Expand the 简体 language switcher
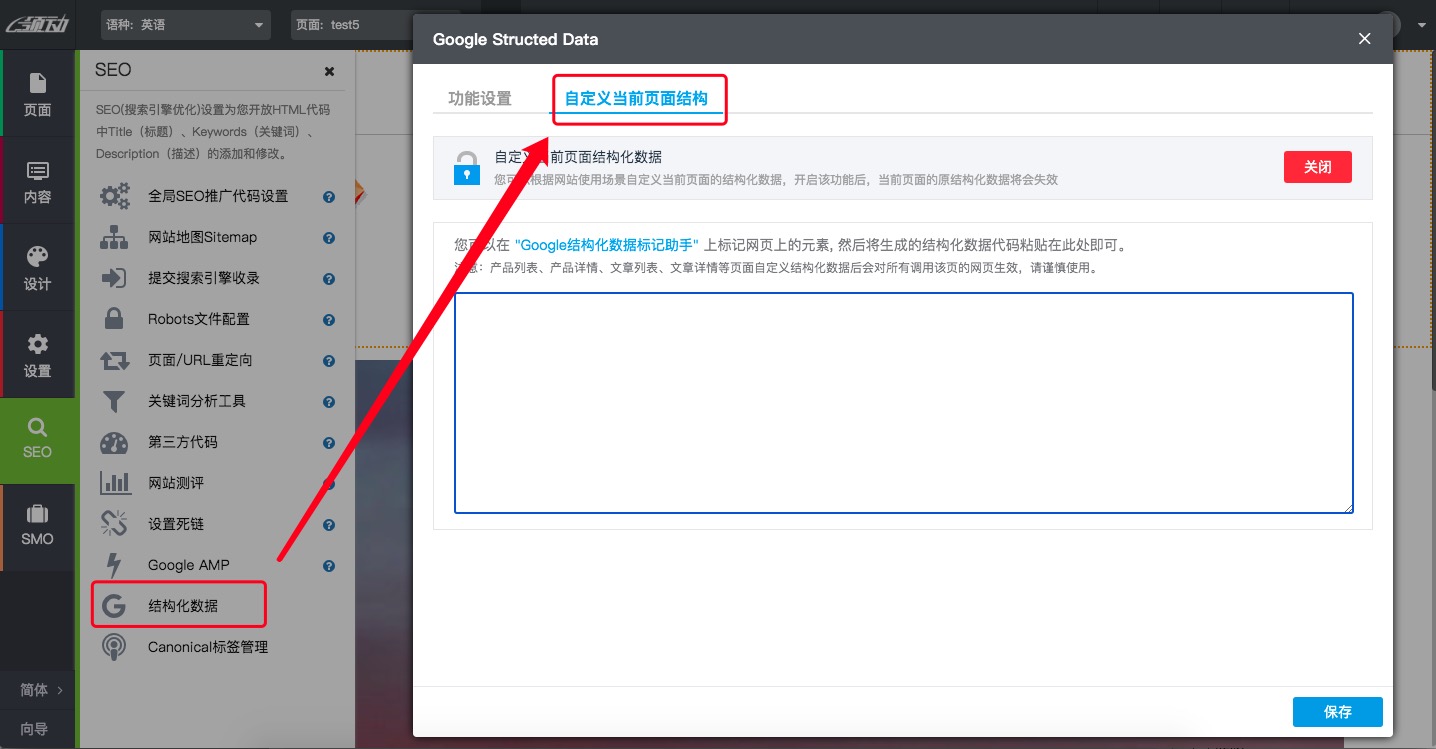 (37, 690)
